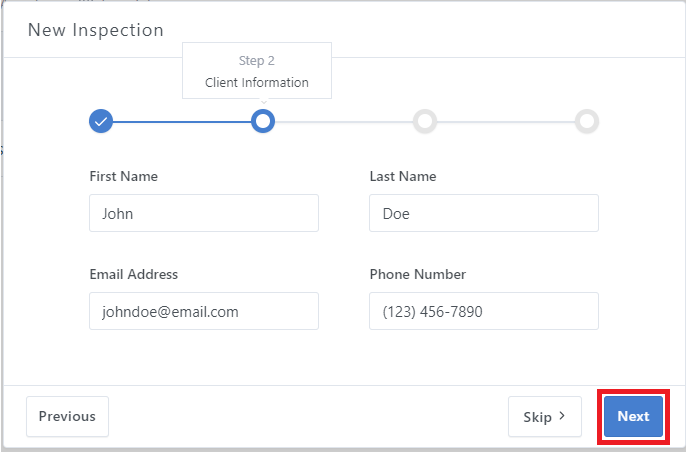Screen dimensions: 686x452
Task: Click the First Name field containing John
Action: (203, 213)
